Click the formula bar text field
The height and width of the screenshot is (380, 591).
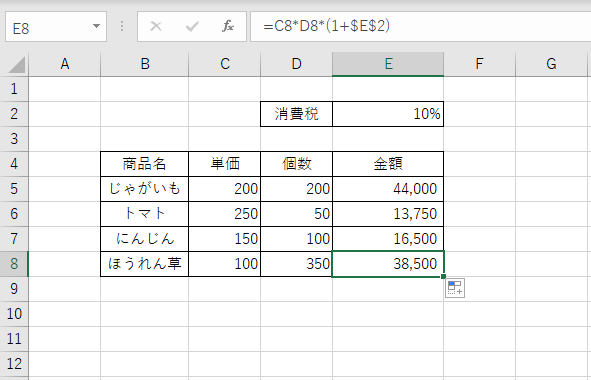click(x=420, y=26)
